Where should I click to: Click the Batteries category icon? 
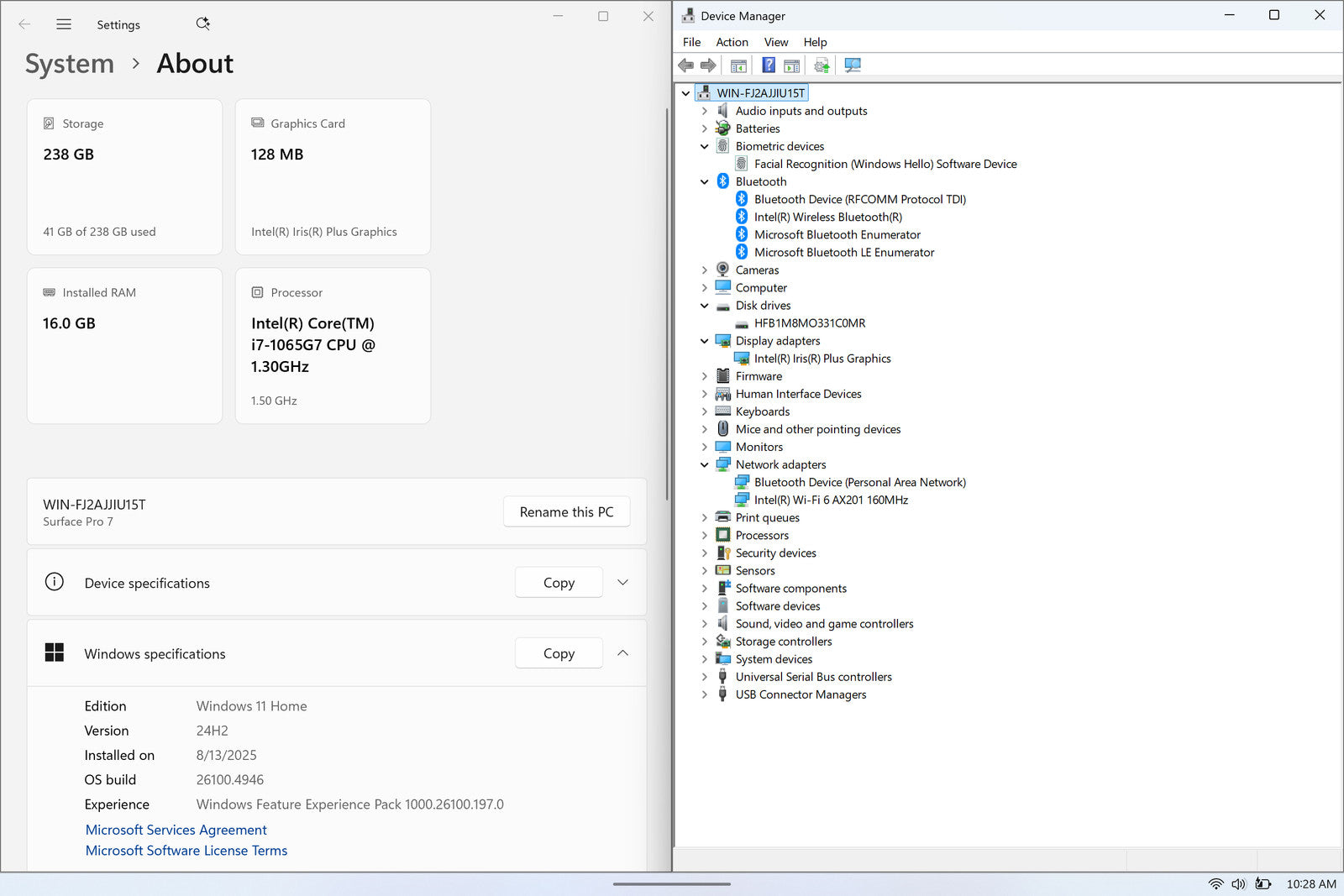pos(722,128)
